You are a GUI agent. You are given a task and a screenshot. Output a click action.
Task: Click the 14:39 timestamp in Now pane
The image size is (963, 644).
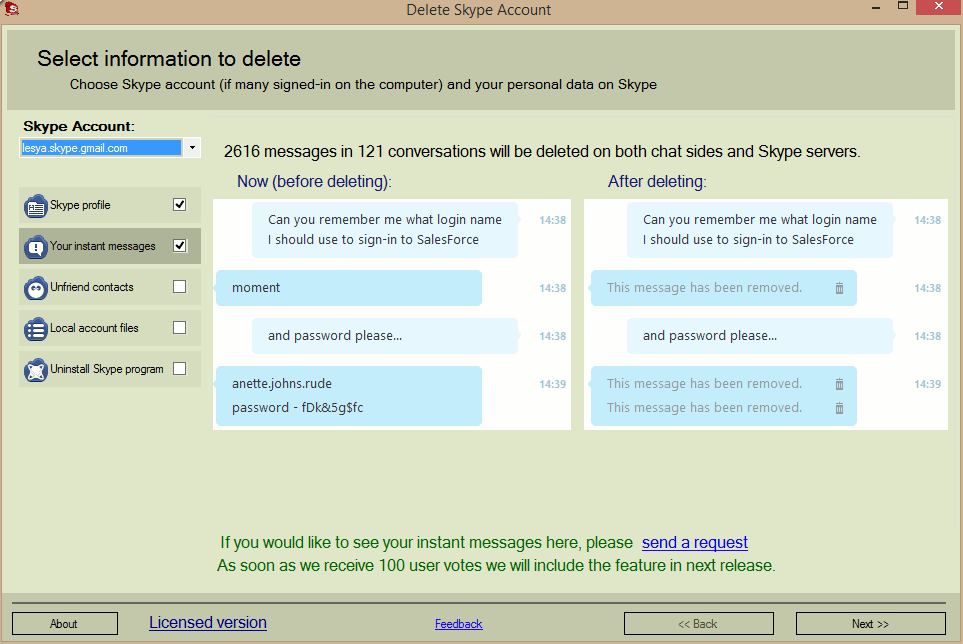point(553,384)
